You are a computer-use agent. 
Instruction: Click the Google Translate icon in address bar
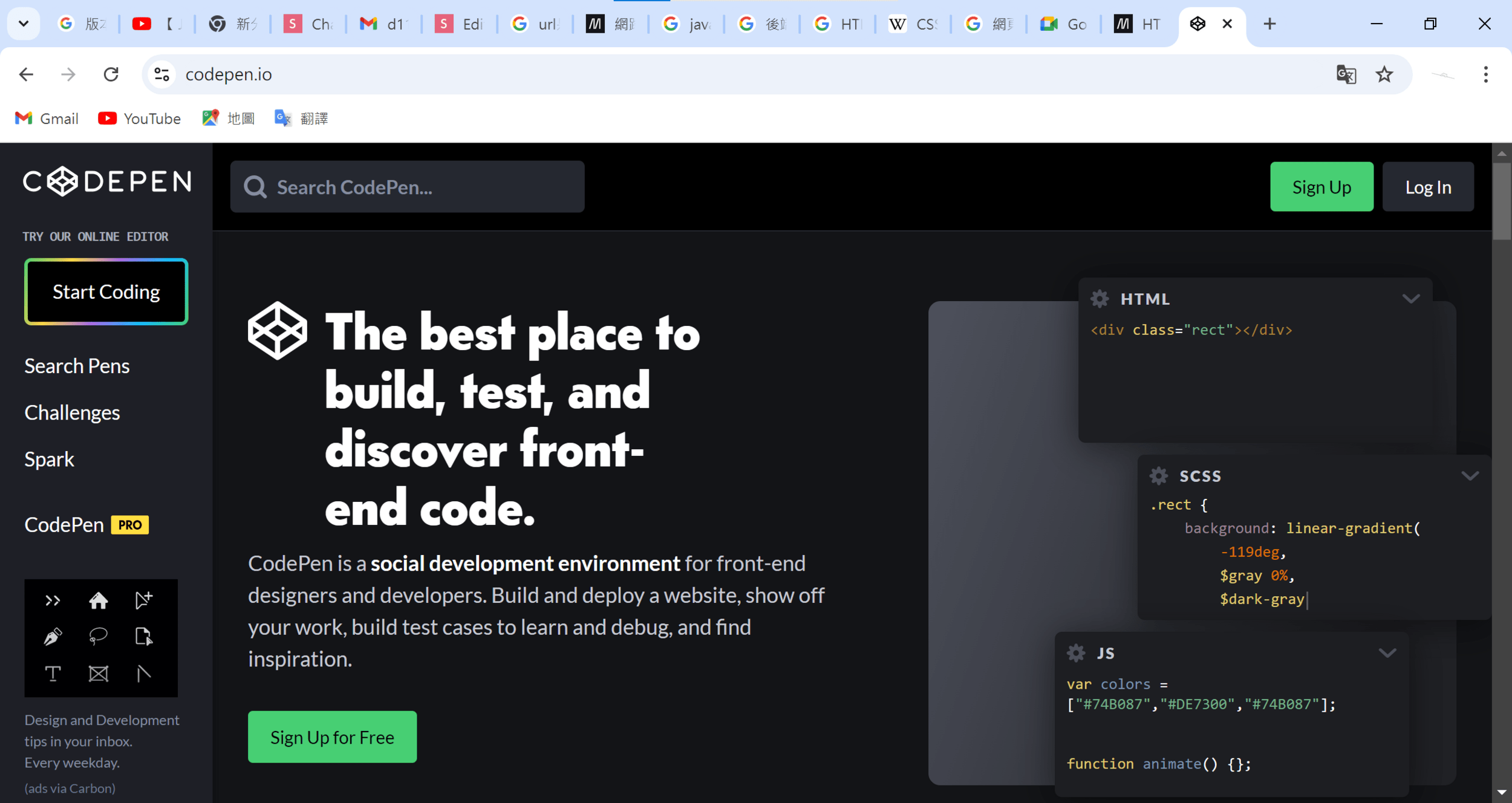point(1346,74)
